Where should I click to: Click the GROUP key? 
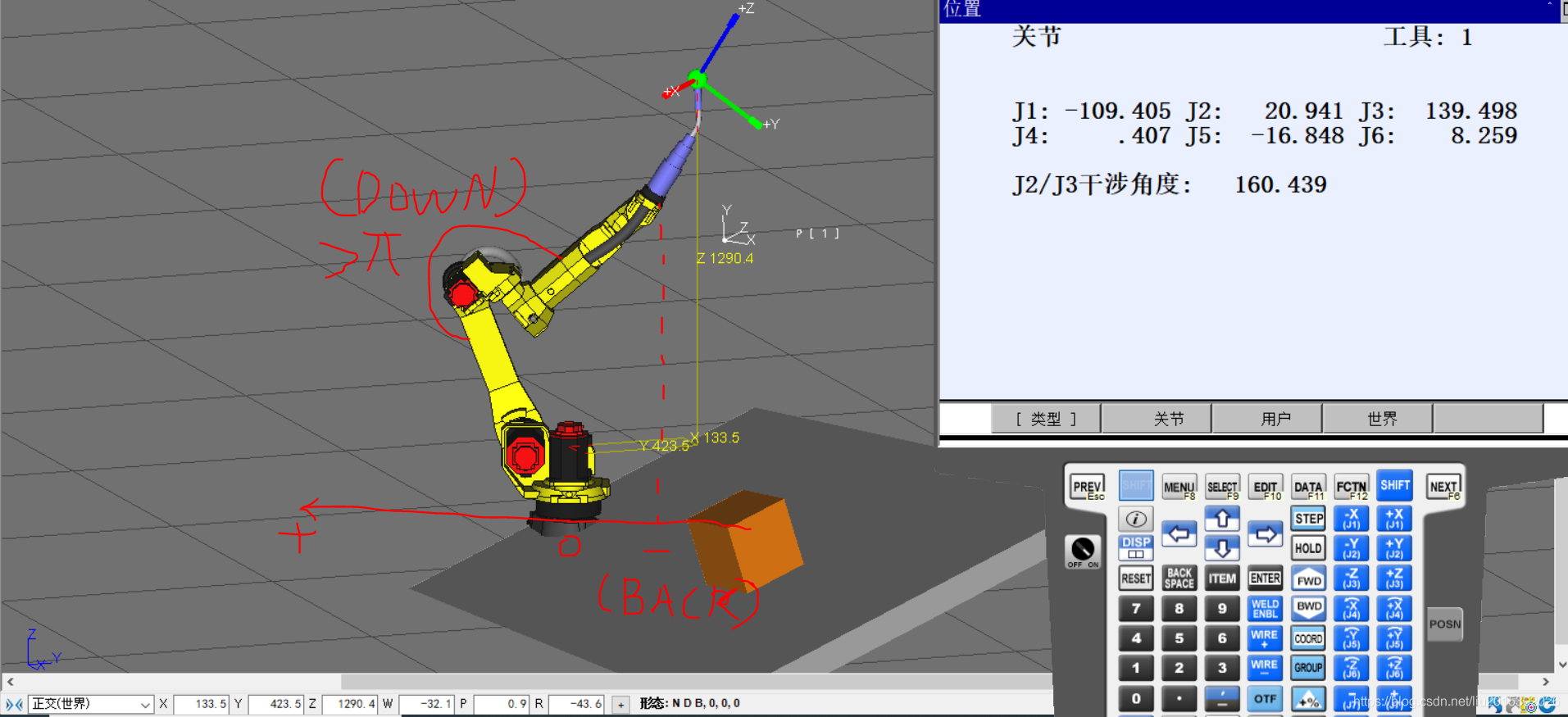pyautogui.click(x=1308, y=667)
